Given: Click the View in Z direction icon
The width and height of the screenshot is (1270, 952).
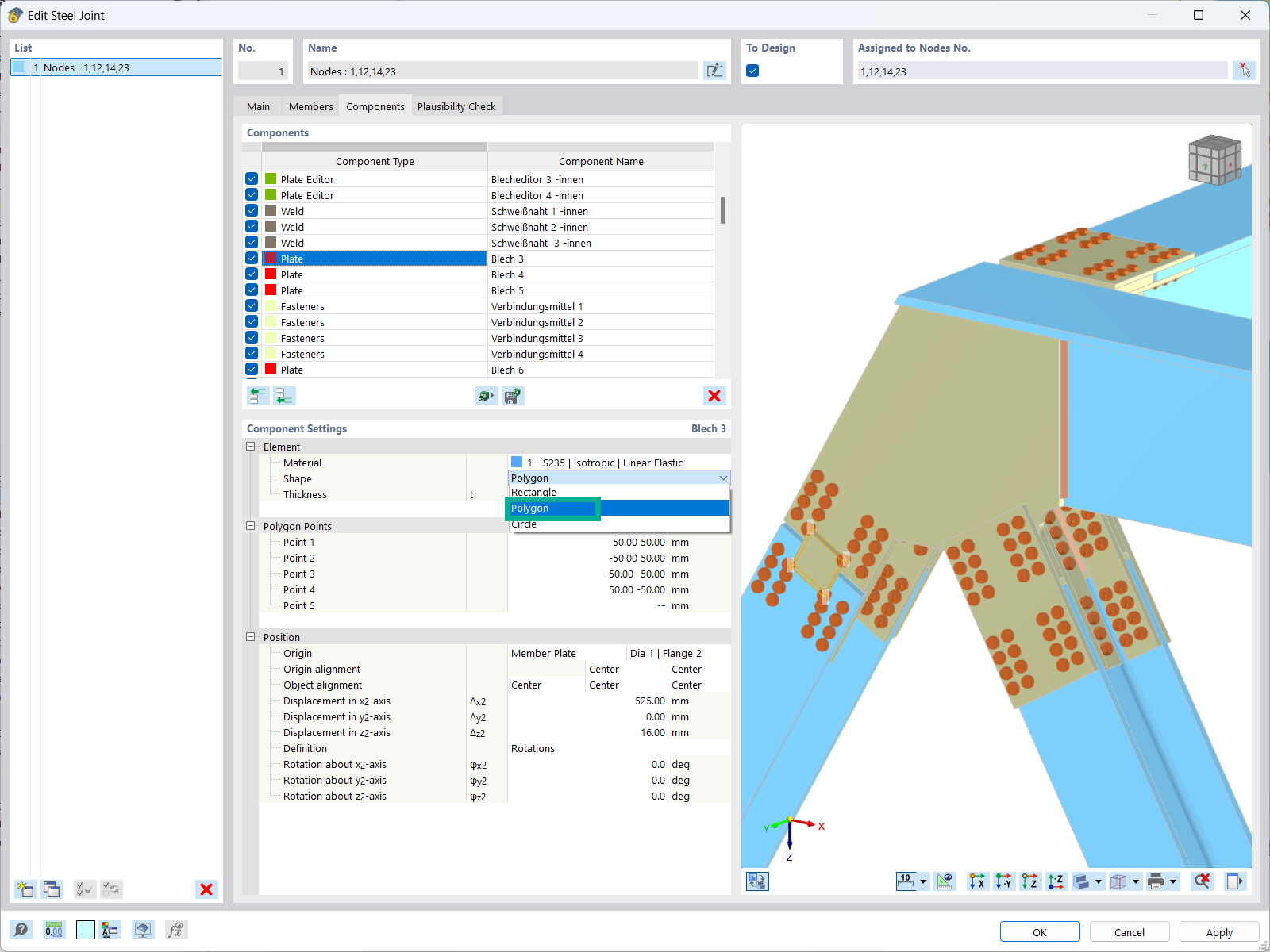Looking at the screenshot, I should [x=1029, y=881].
